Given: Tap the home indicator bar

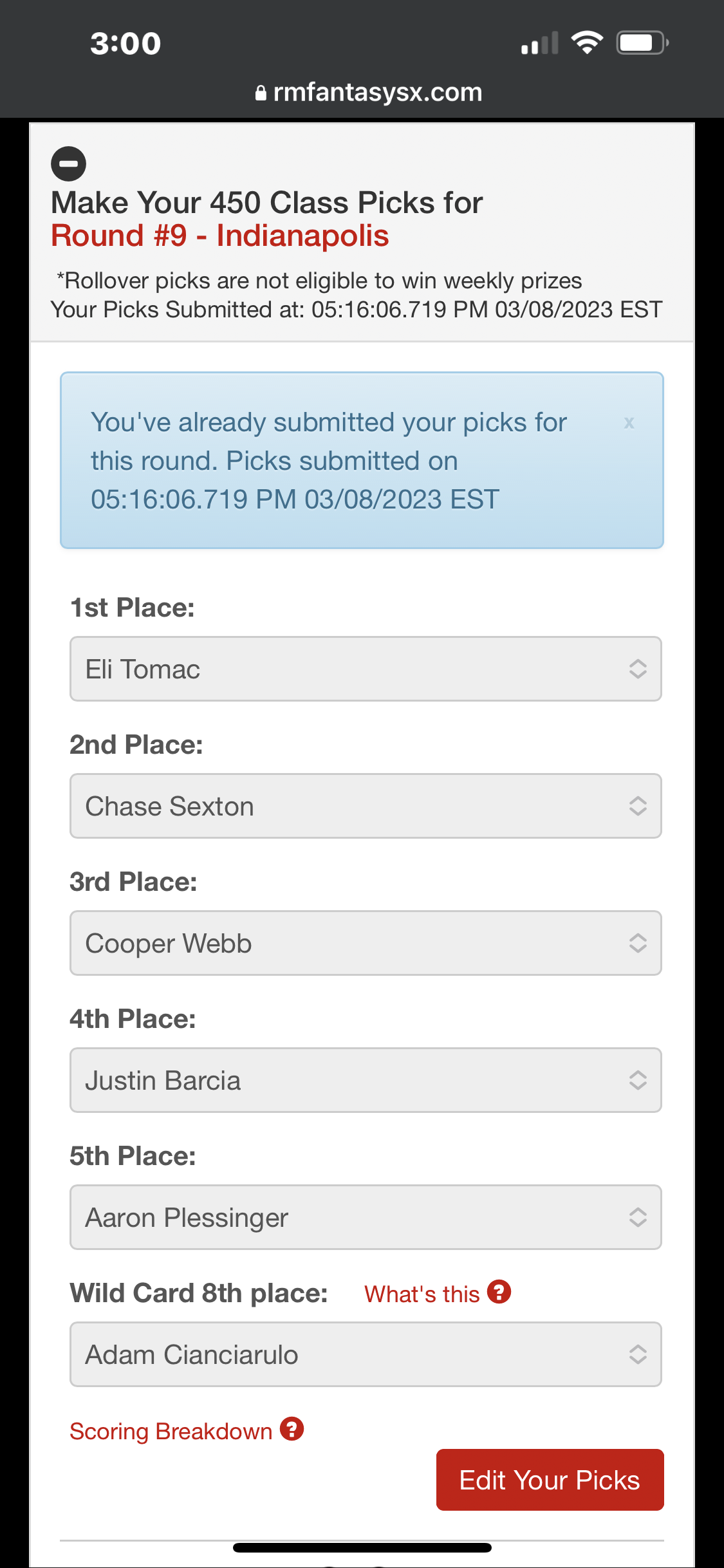Looking at the screenshot, I should pos(362,1547).
